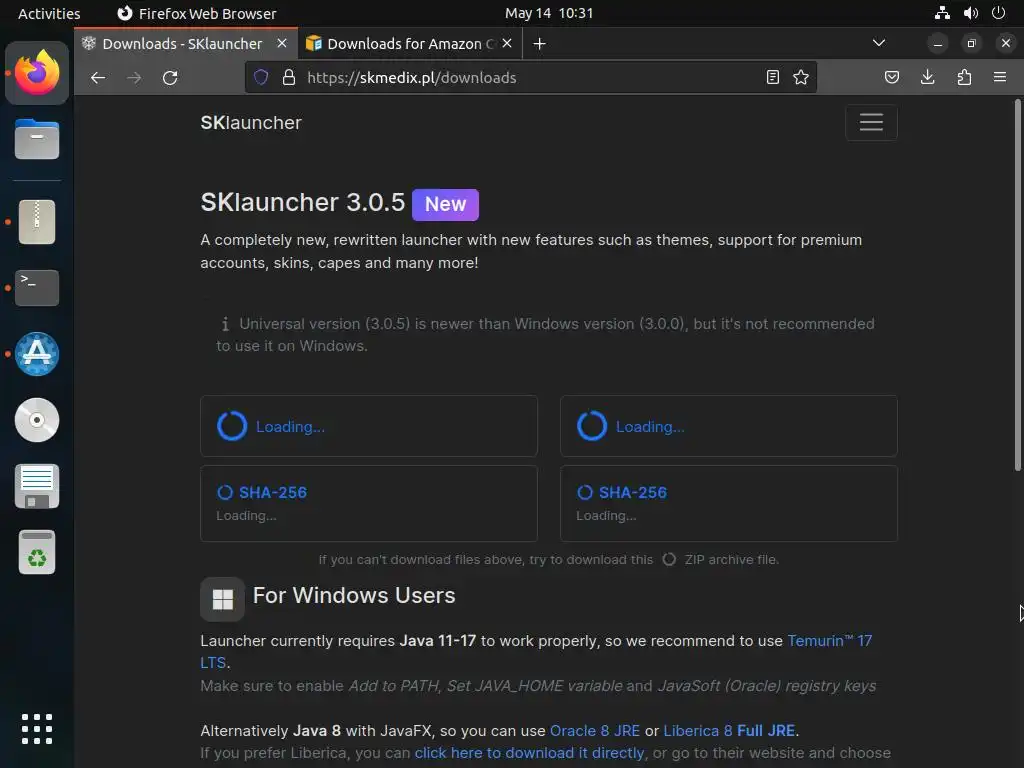This screenshot has width=1024, height=768.
Task: Open Archive Manager in the dock
Action: click(37, 222)
